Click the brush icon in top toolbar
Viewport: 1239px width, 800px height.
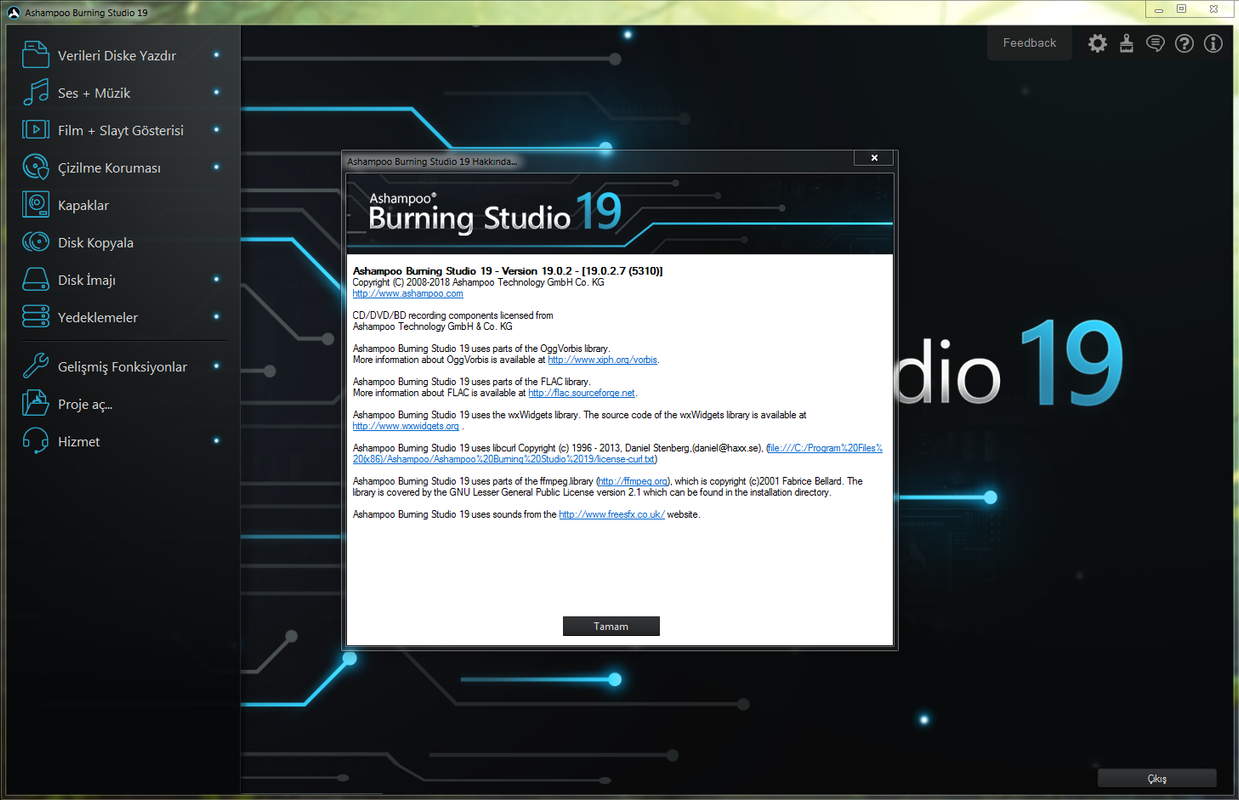[1126, 43]
